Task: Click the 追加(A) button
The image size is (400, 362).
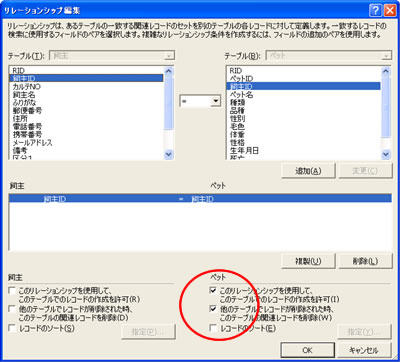Action: (x=308, y=171)
